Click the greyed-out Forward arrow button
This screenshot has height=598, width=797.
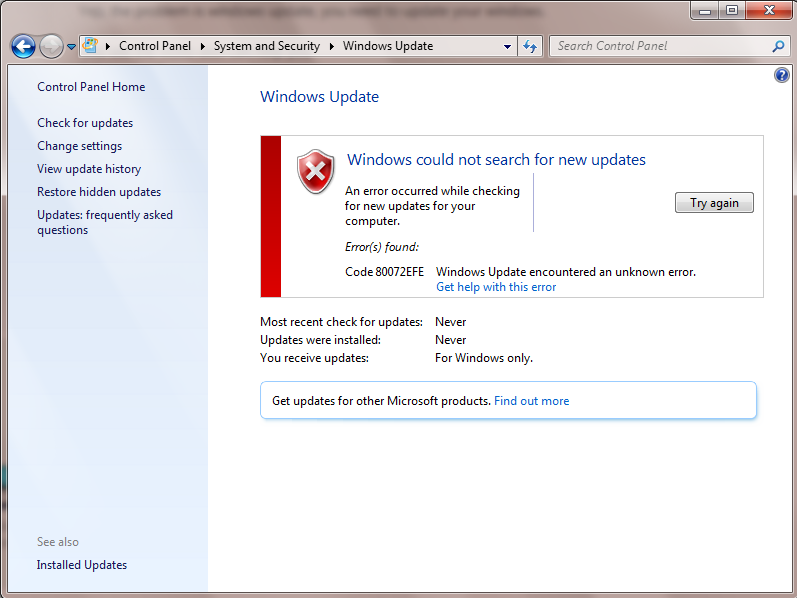[x=51, y=47]
